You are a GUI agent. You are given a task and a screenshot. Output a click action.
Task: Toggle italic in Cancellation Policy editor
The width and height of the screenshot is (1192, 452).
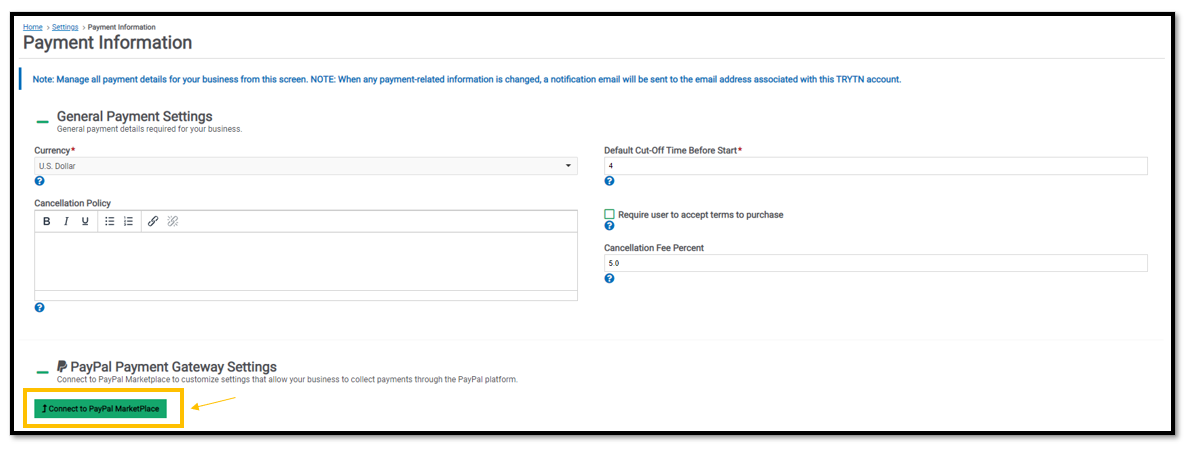click(66, 222)
